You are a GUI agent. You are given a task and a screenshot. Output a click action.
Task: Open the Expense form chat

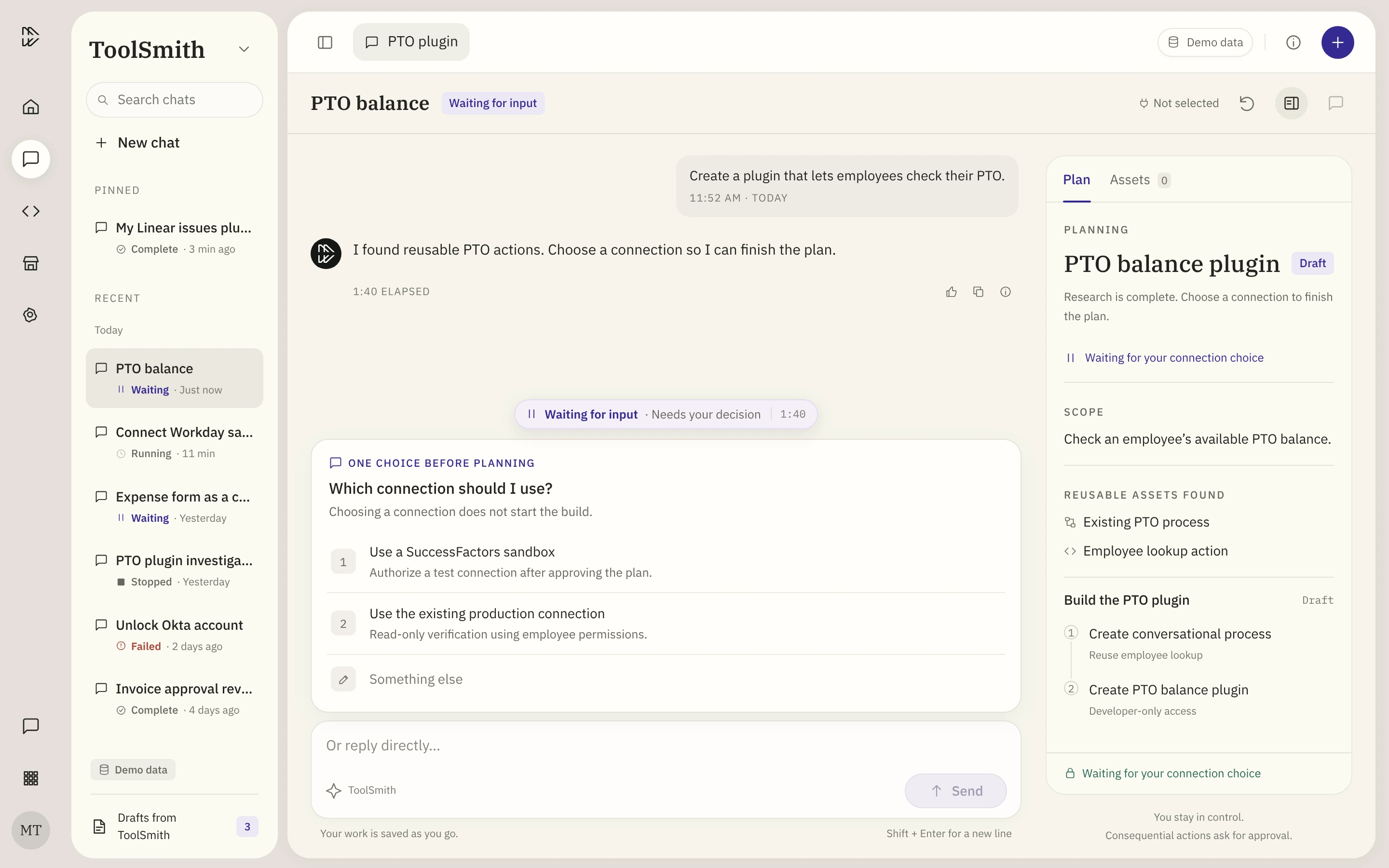tap(175, 506)
